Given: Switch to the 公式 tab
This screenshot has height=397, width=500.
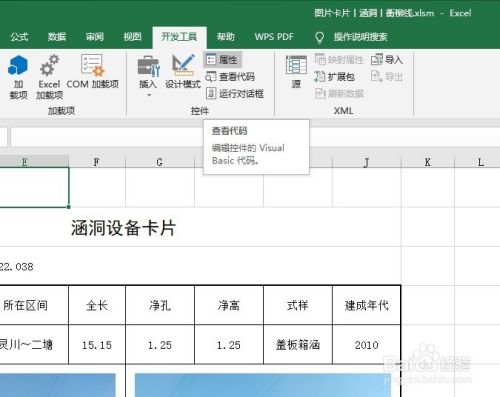Looking at the screenshot, I should click(19, 37).
